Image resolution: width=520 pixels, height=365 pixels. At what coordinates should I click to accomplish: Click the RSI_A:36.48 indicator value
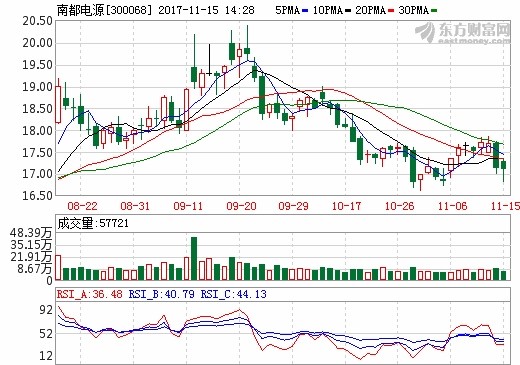[90, 294]
